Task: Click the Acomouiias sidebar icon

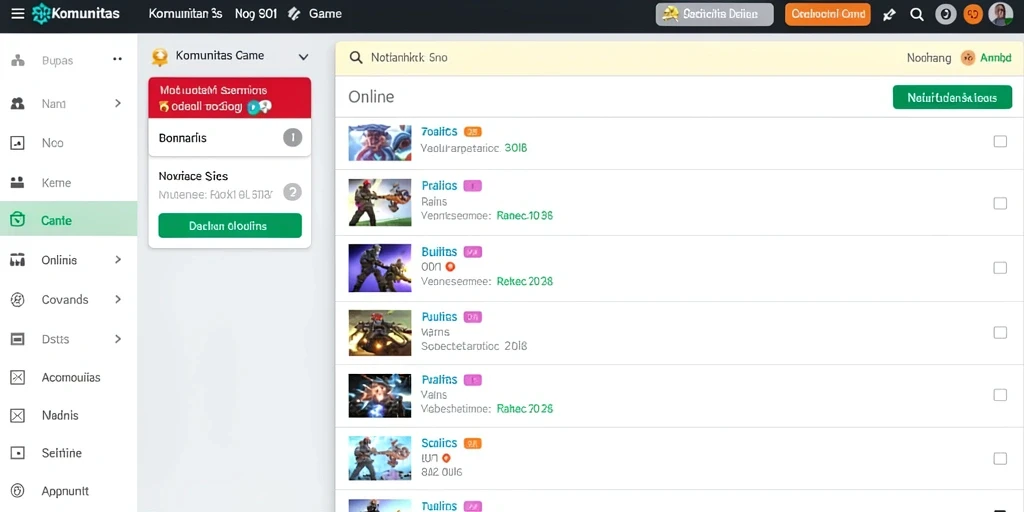Action: pos(18,377)
